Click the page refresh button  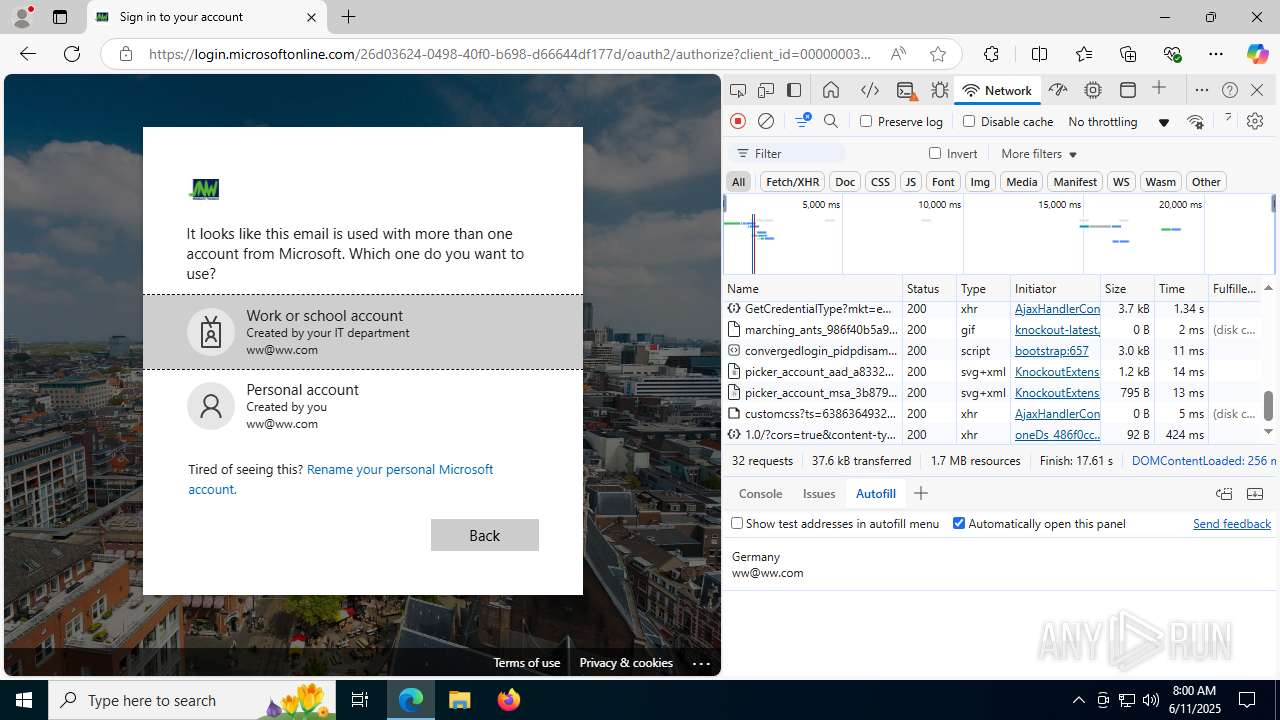point(72,54)
